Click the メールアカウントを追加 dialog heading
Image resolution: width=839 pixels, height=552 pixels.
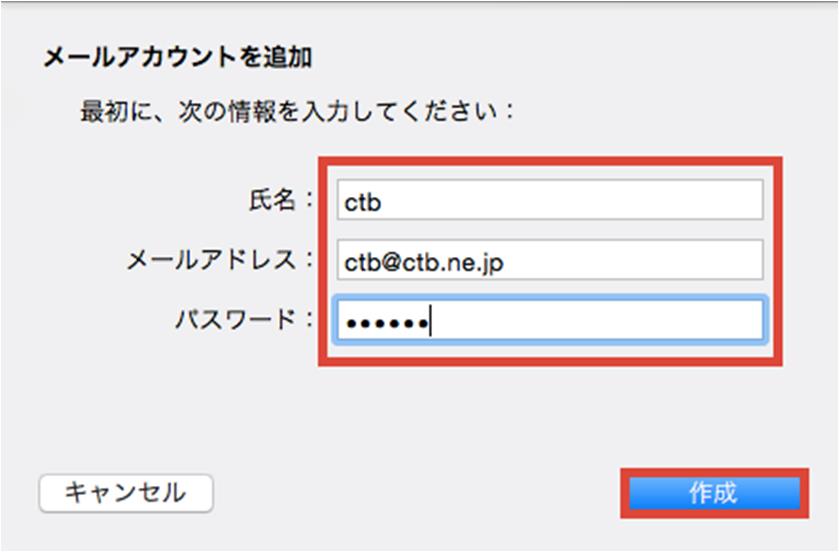(178, 57)
